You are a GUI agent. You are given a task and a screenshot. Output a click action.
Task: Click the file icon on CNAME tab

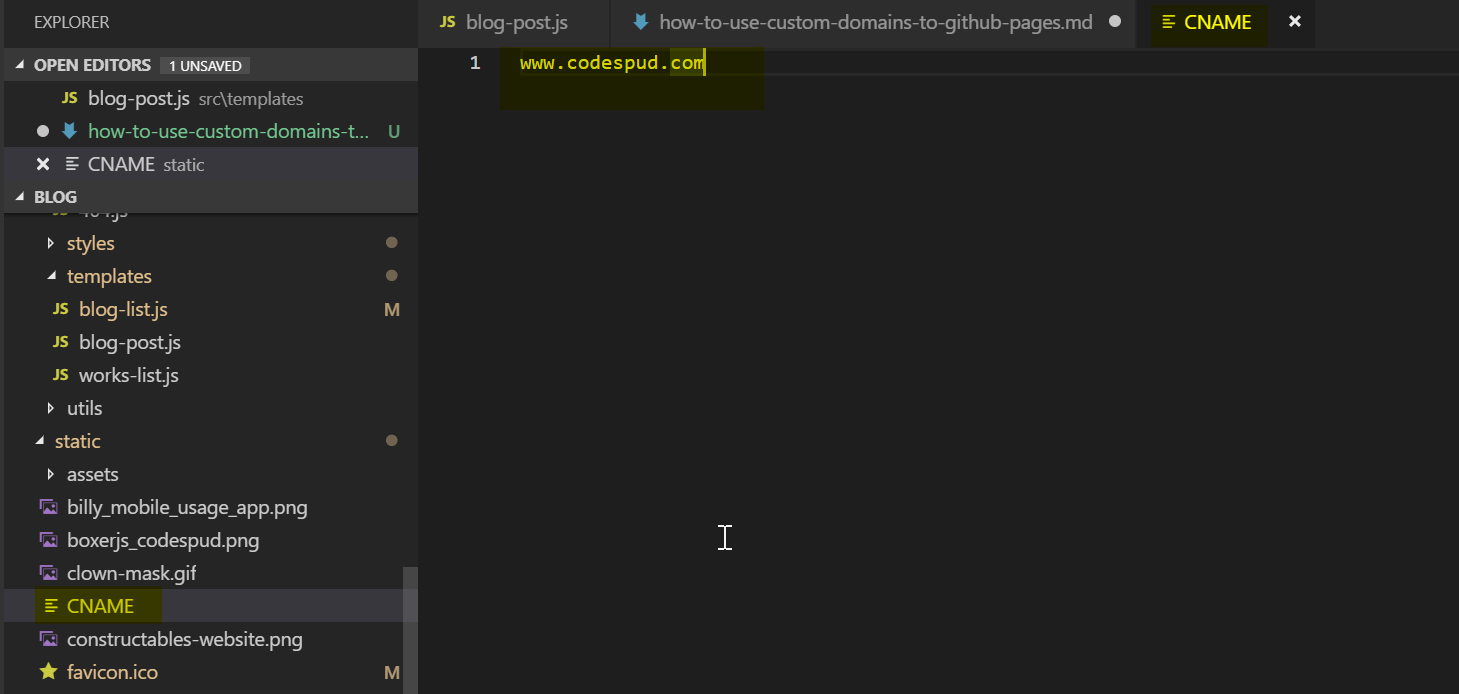point(1168,22)
